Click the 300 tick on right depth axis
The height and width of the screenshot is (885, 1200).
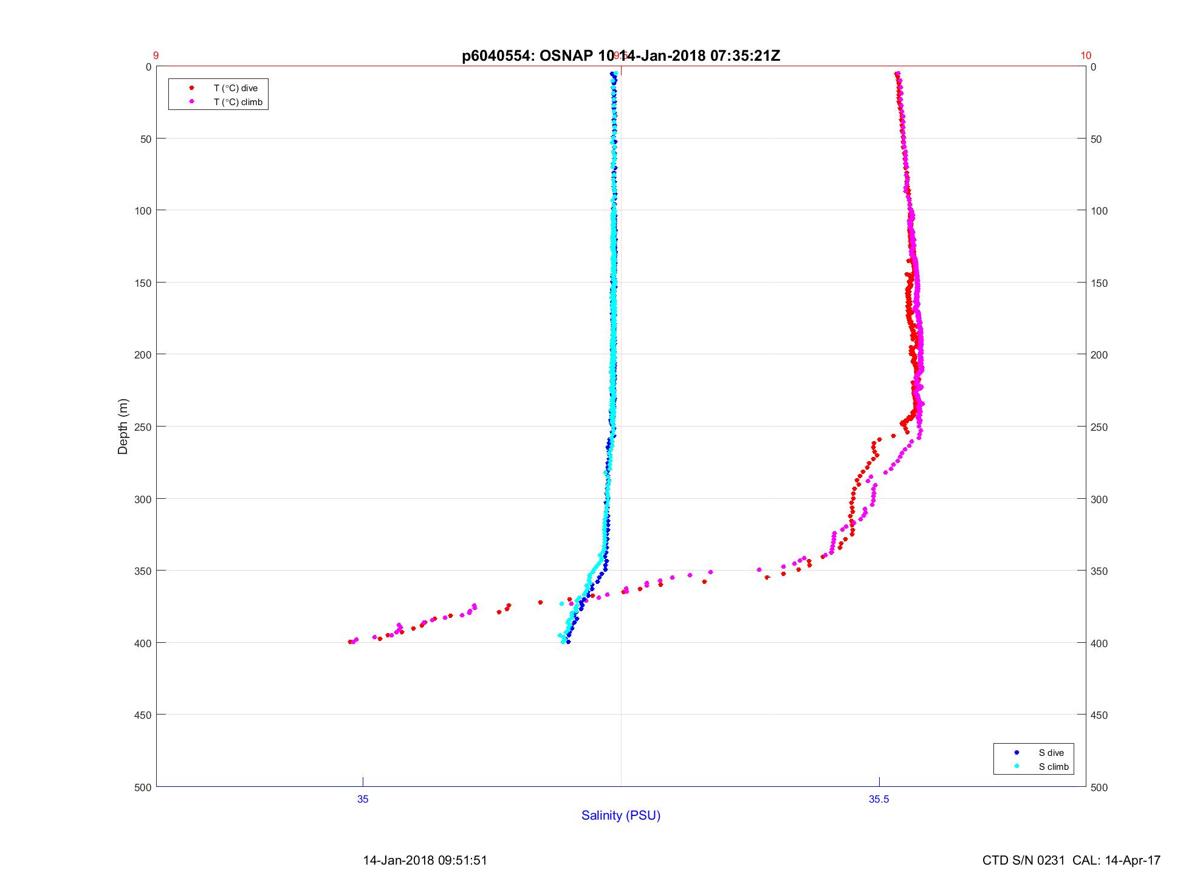pyautogui.click(x=1100, y=499)
